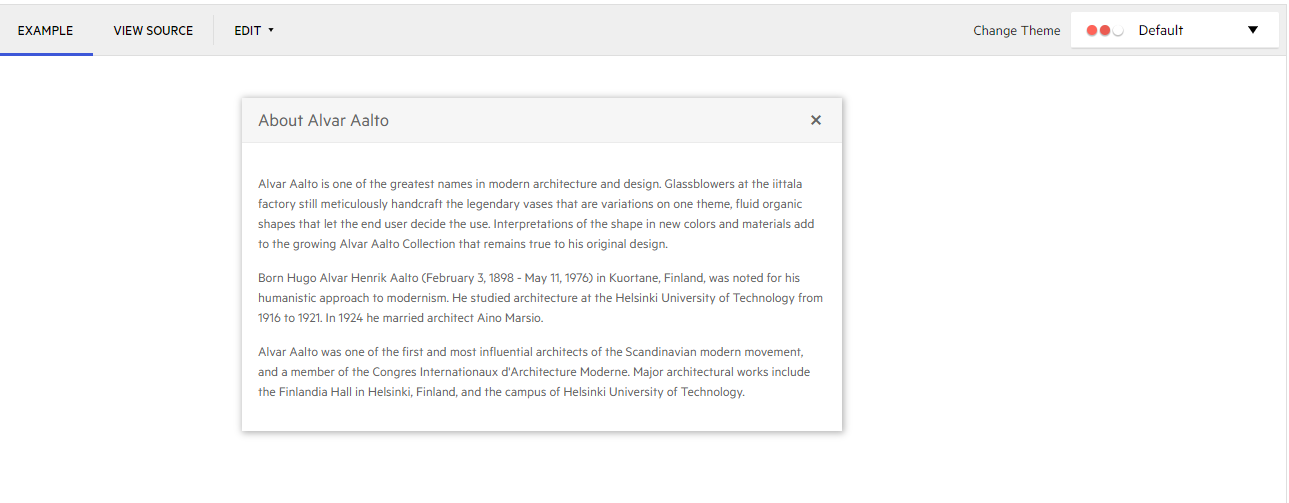Screen dimensions: 1289x503
Task: Click the small arrow next to EDIT
Action: tap(271, 30)
